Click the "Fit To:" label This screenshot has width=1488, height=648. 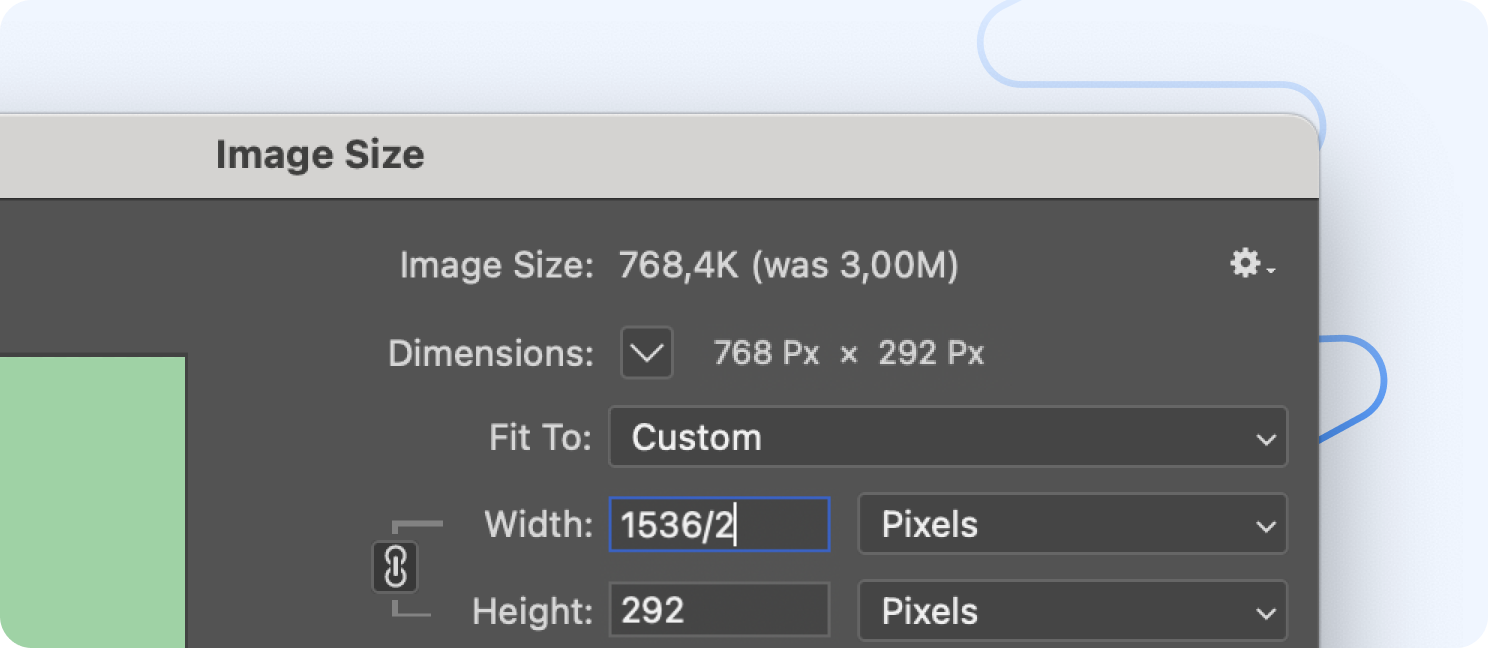[540, 437]
